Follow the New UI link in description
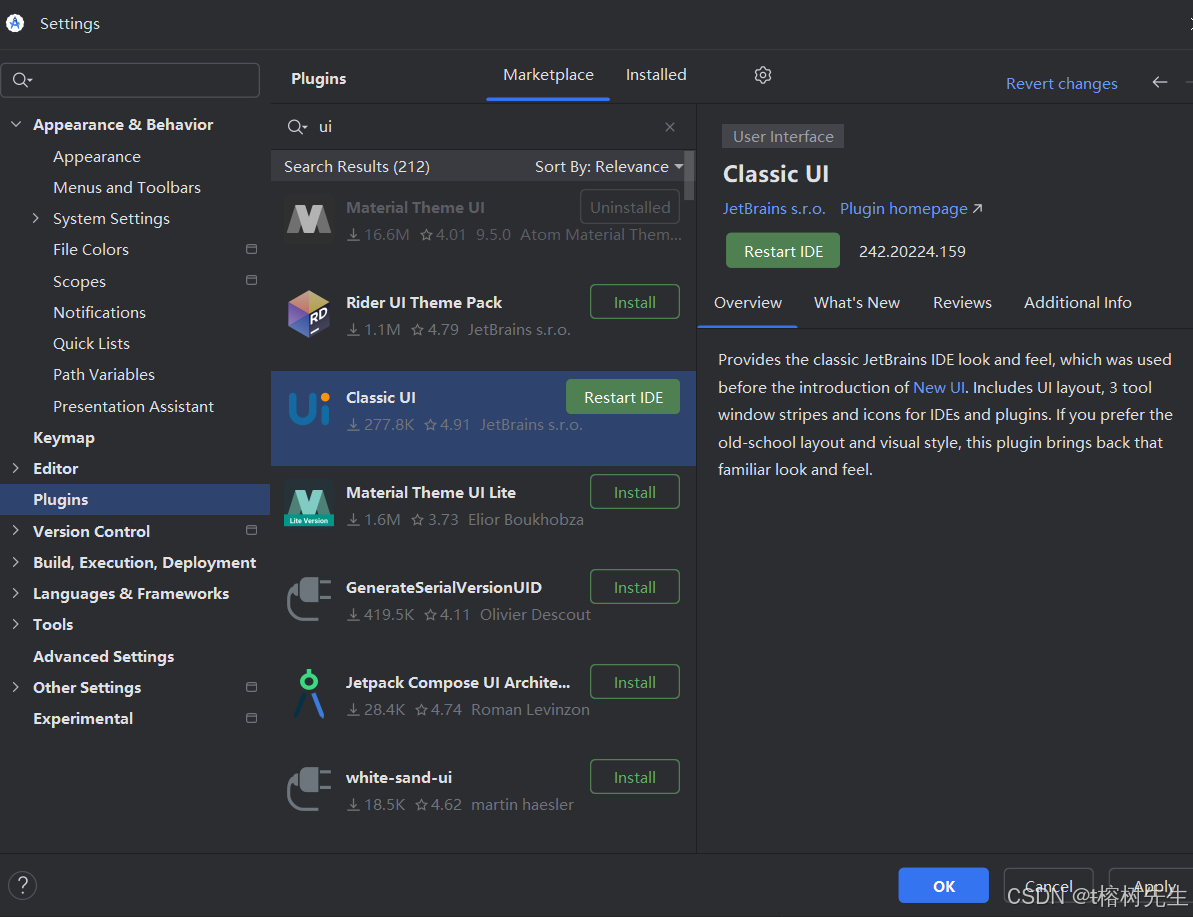This screenshot has height=917, width=1193. (939, 387)
